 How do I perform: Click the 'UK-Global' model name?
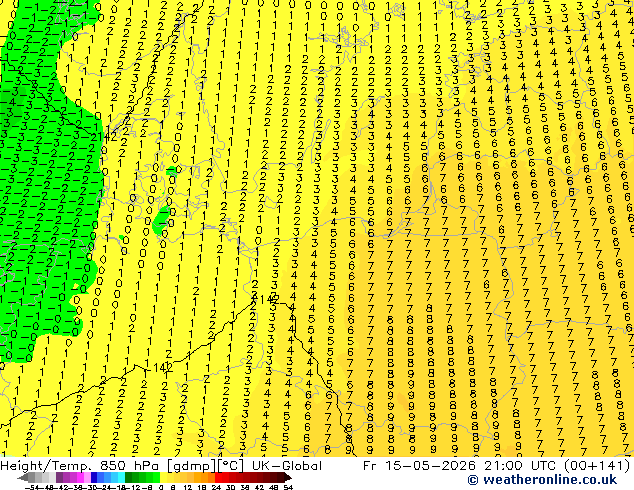tap(287, 466)
